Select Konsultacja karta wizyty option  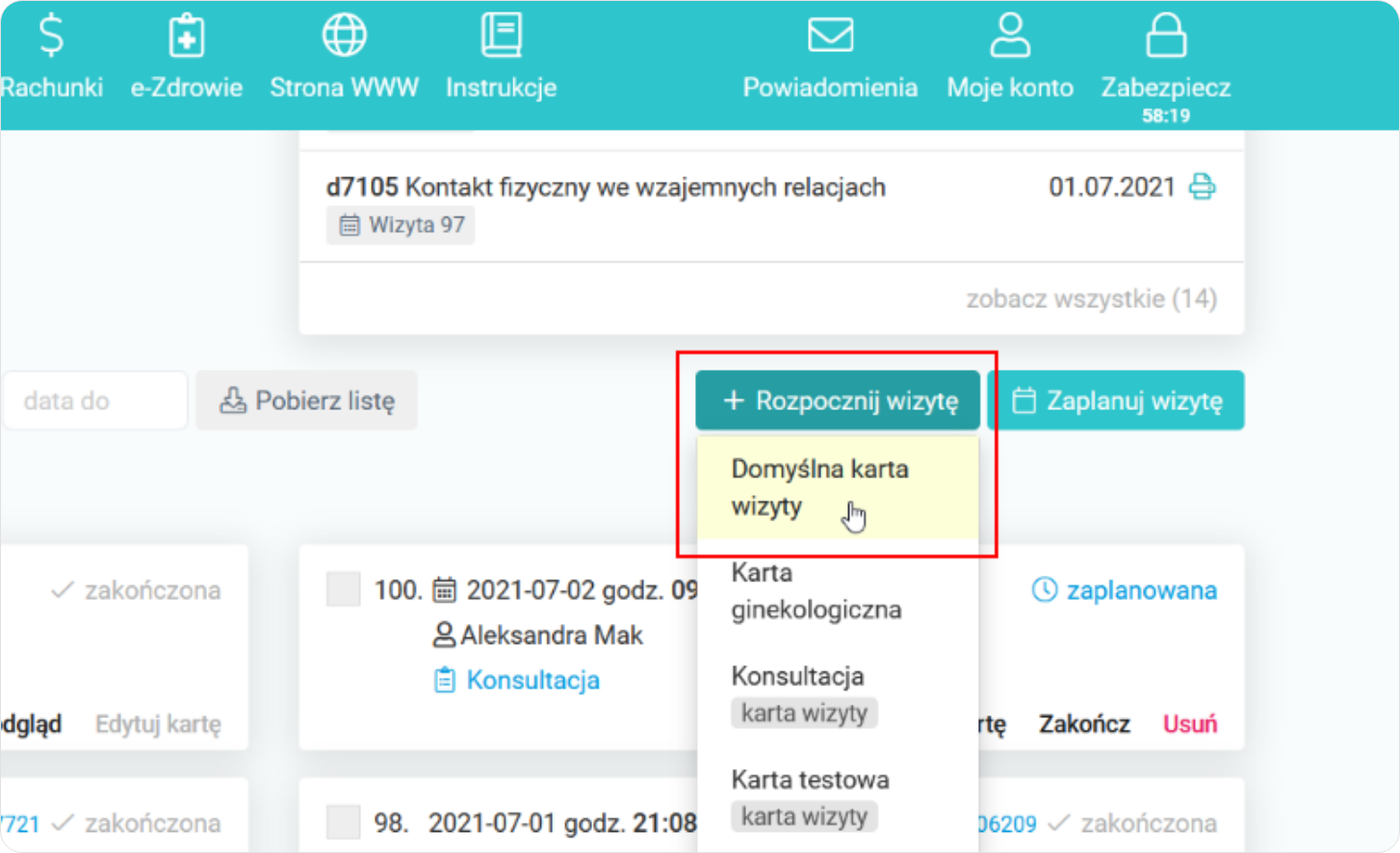(838, 695)
